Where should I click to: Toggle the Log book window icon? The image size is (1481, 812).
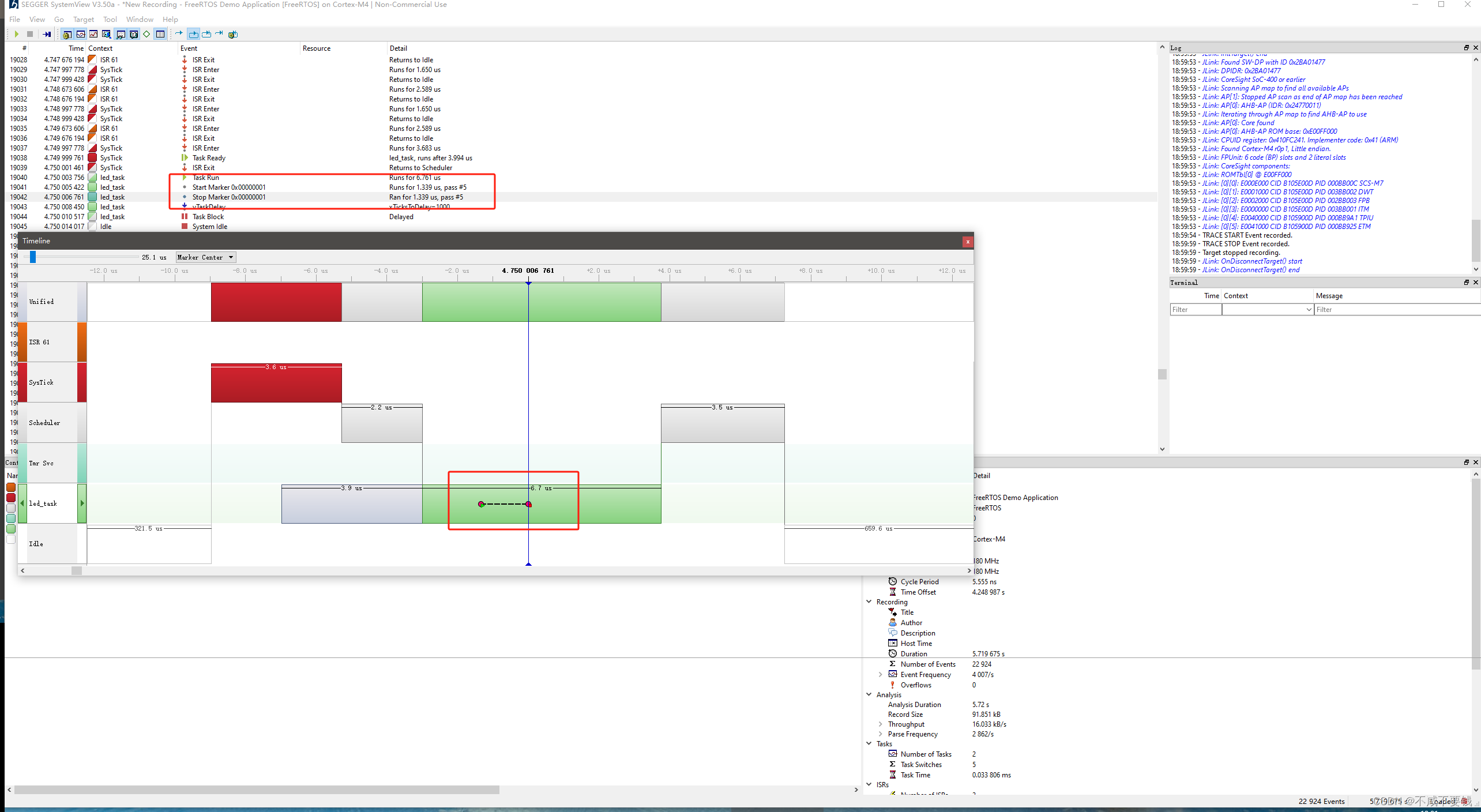[134, 34]
